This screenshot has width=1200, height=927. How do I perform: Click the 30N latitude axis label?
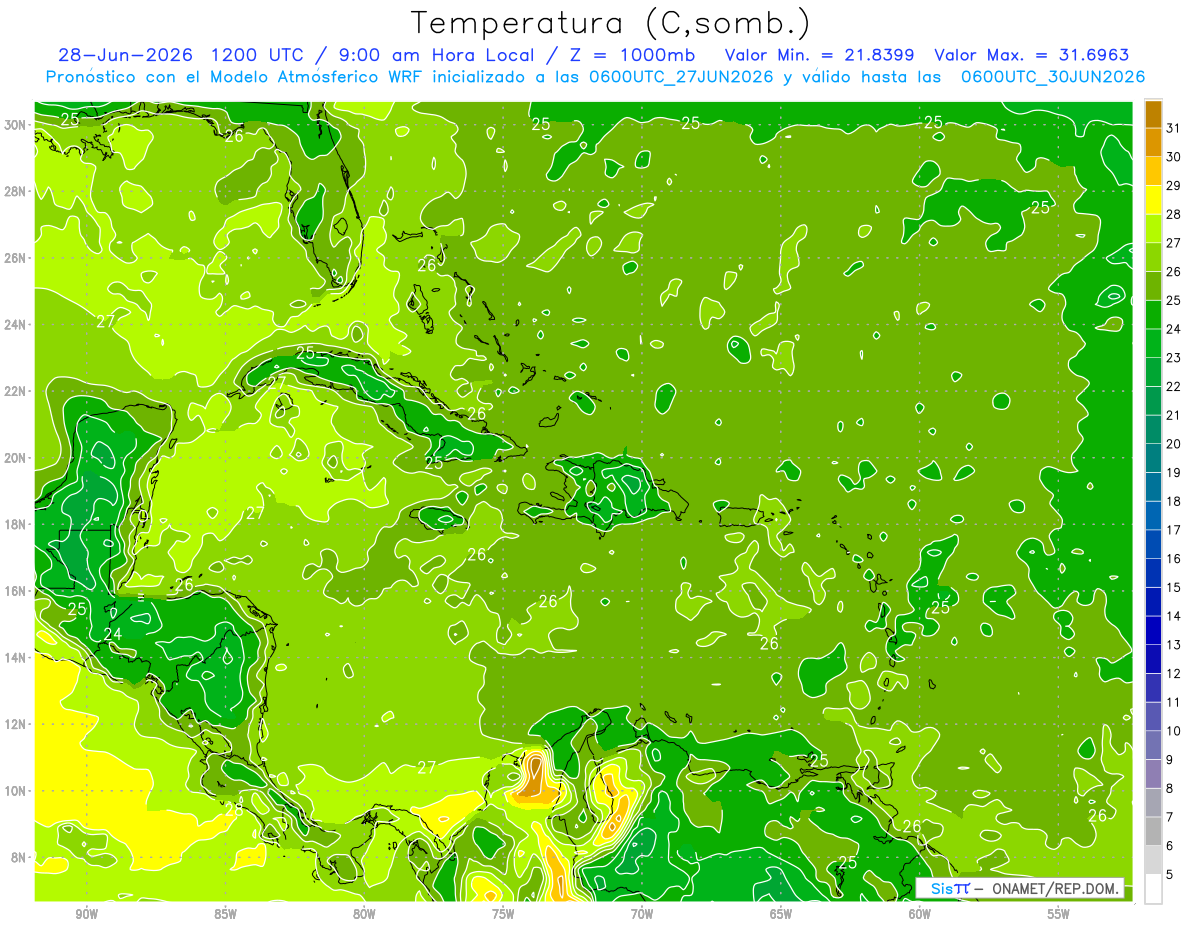pyautogui.click(x=15, y=125)
